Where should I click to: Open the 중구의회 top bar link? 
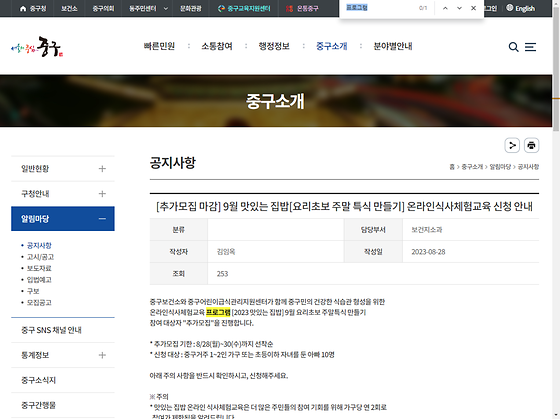pos(104,9)
